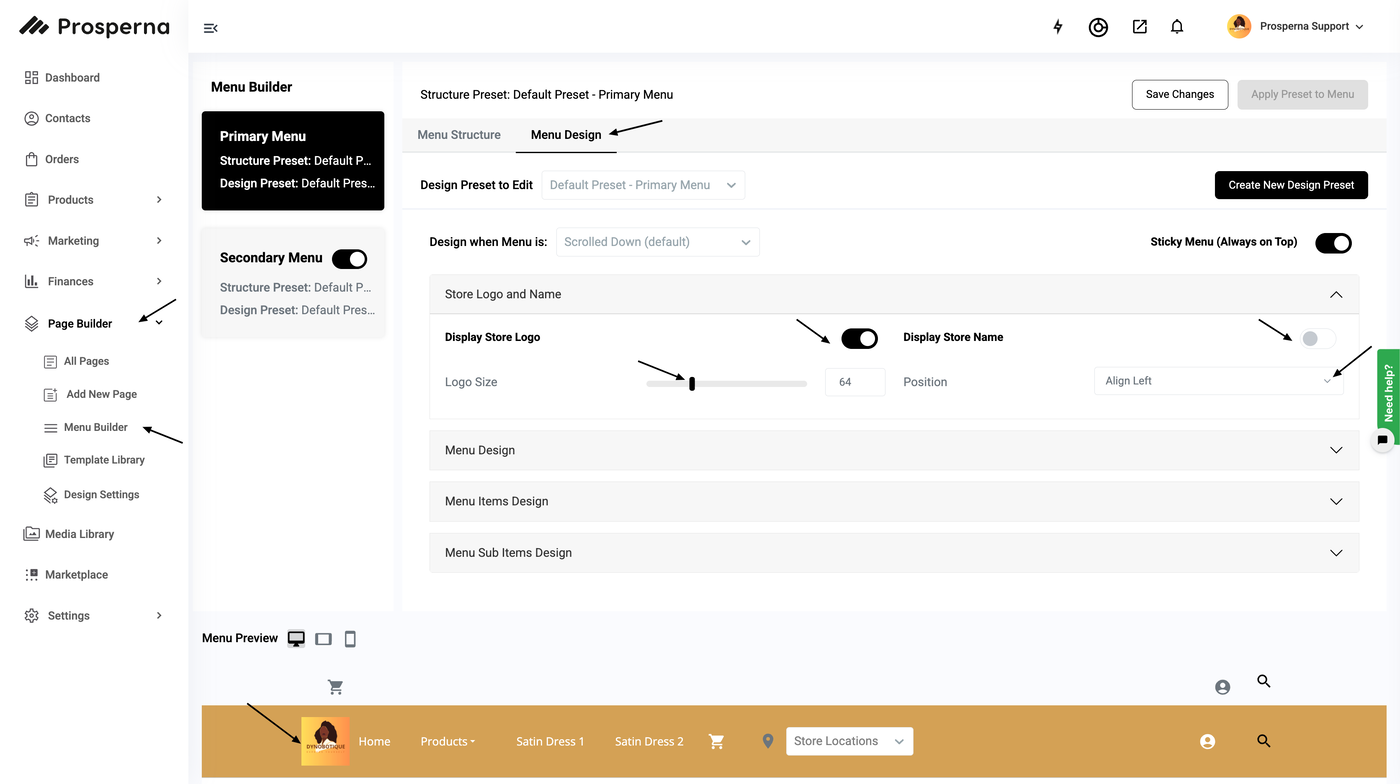Expand the Settings submenu in the sidebar
The height and width of the screenshot is (784, 1400).
(x=159, y=616)
